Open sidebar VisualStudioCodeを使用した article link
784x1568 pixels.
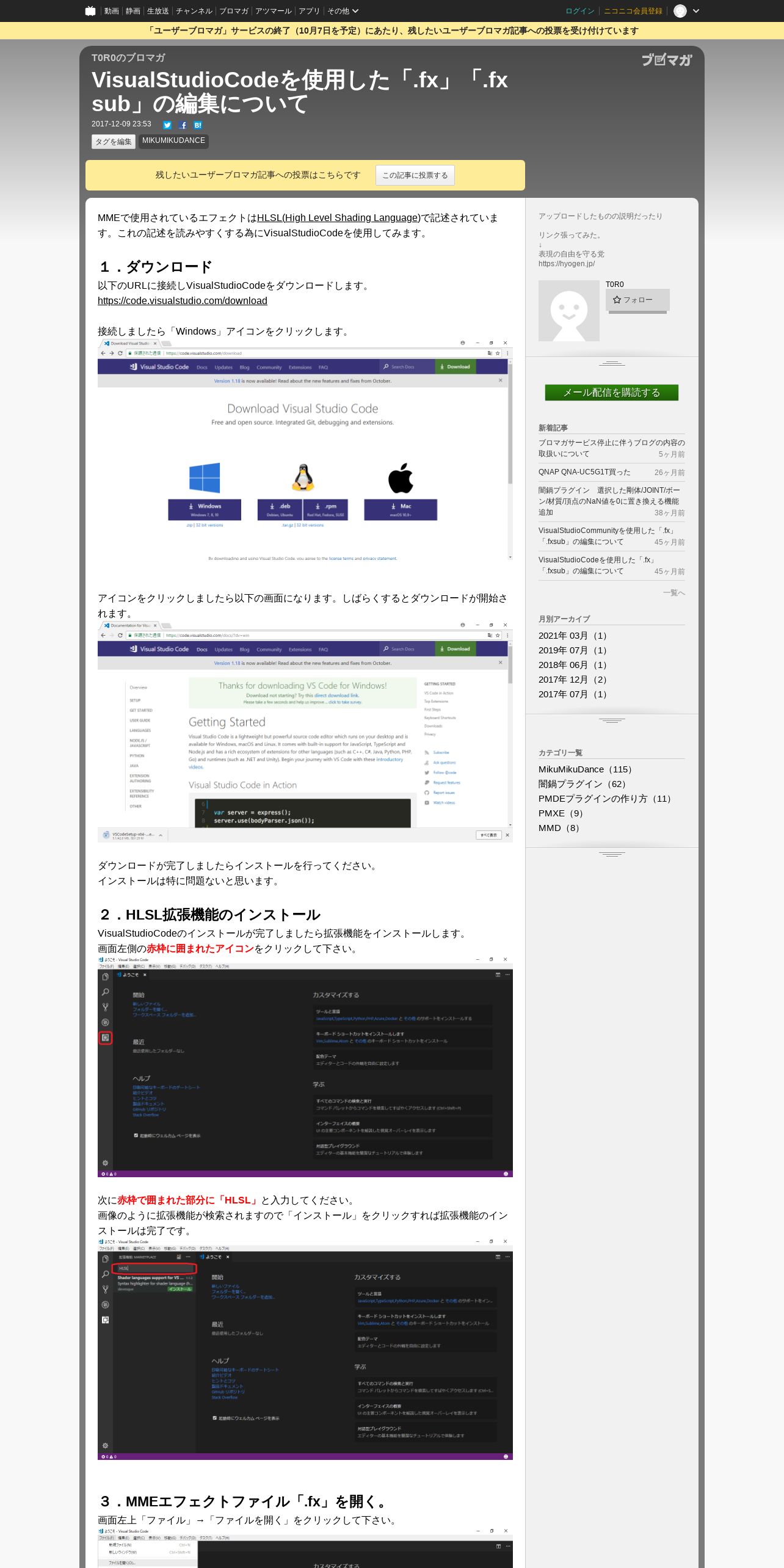pyautogui.click(x=597, y=565)
